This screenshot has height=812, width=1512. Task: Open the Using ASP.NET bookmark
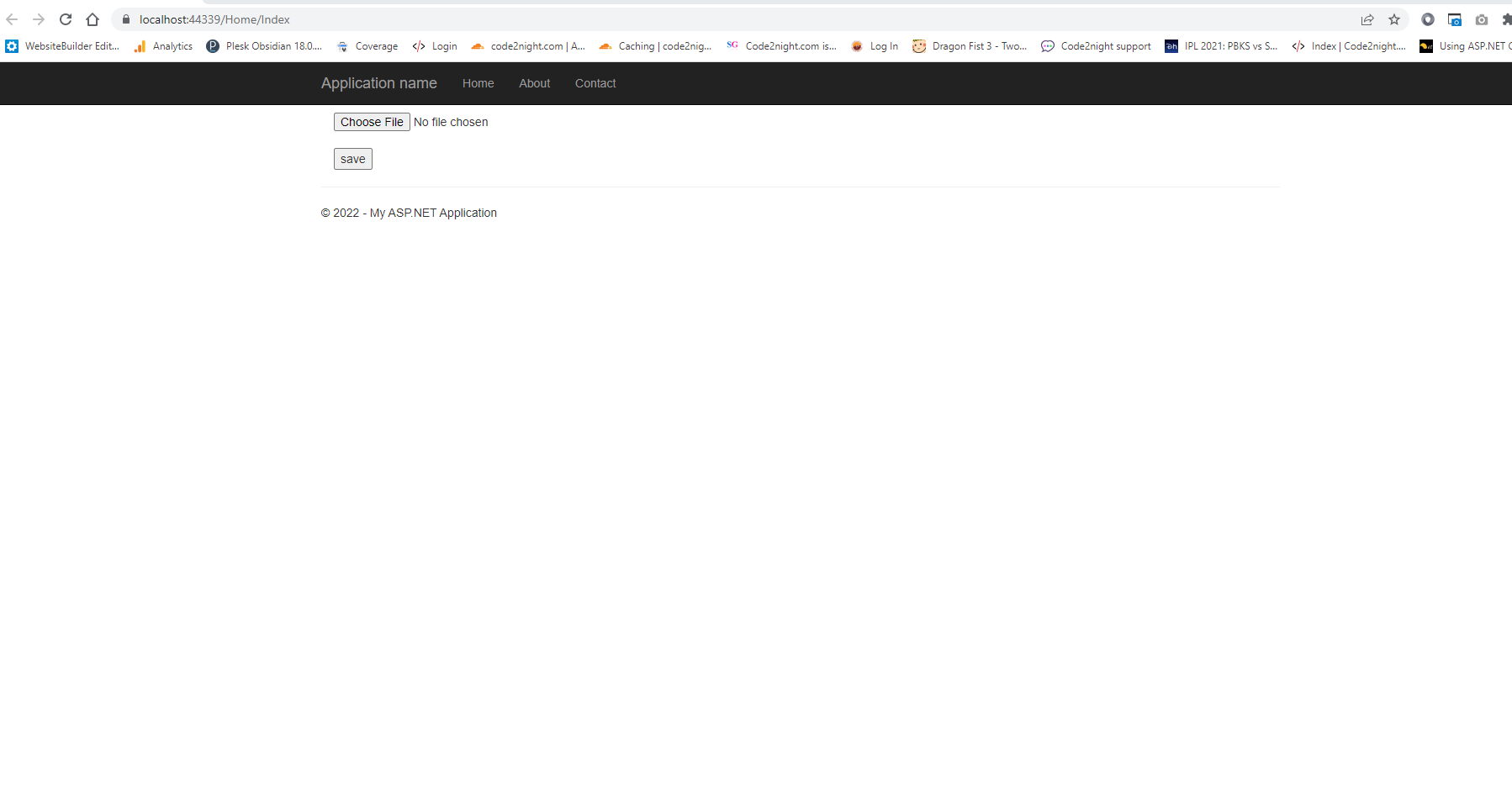click(x=1466, y=46)
